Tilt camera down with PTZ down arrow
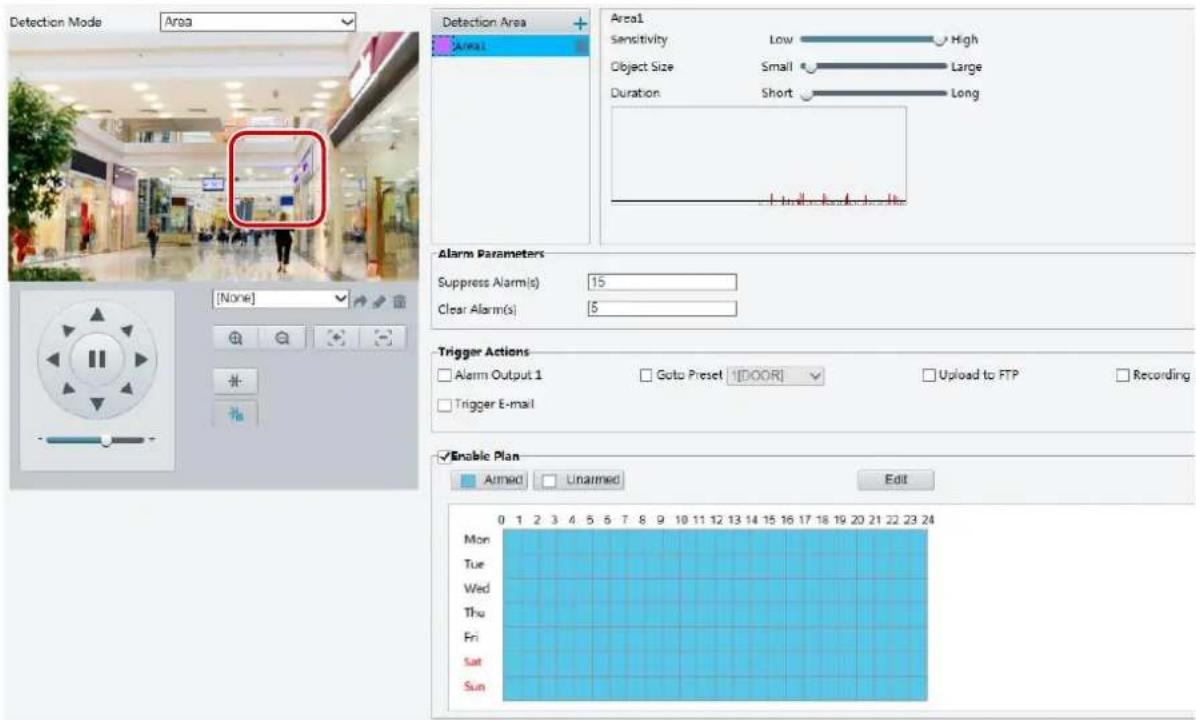The height and width of the screenshot is (720, 1196). pyautogui.click(x=97, y=403)
